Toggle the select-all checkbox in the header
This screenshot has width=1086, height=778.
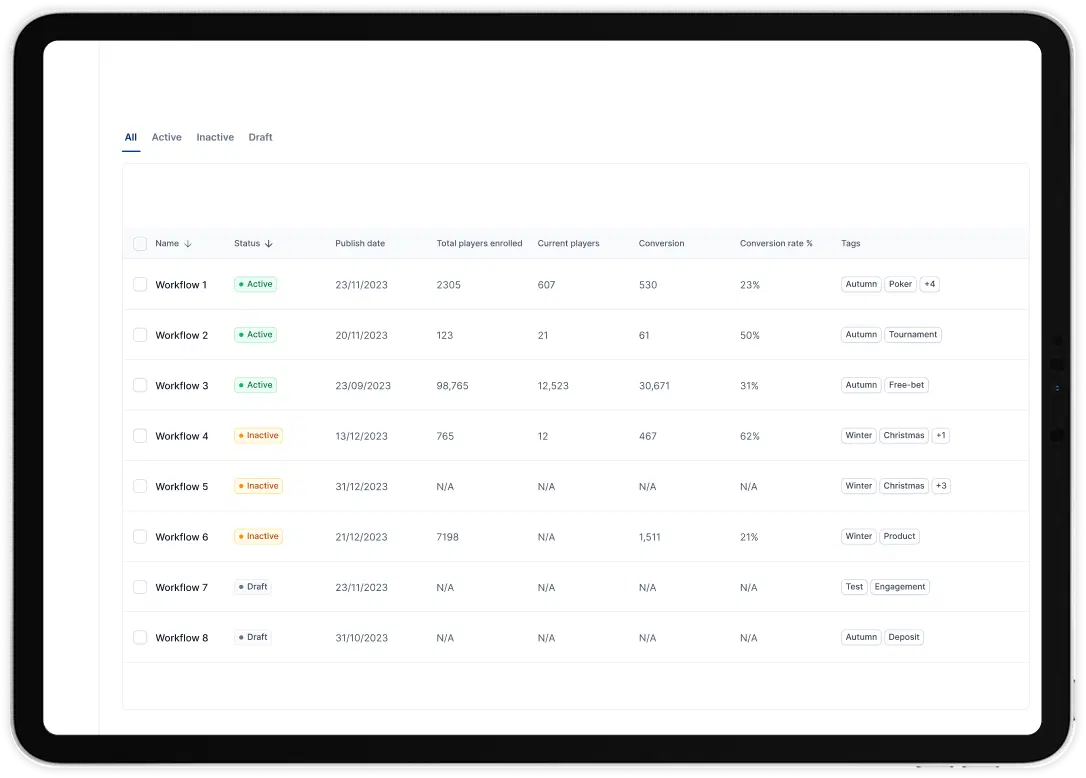pyautogui.click(x=140, y=244)
